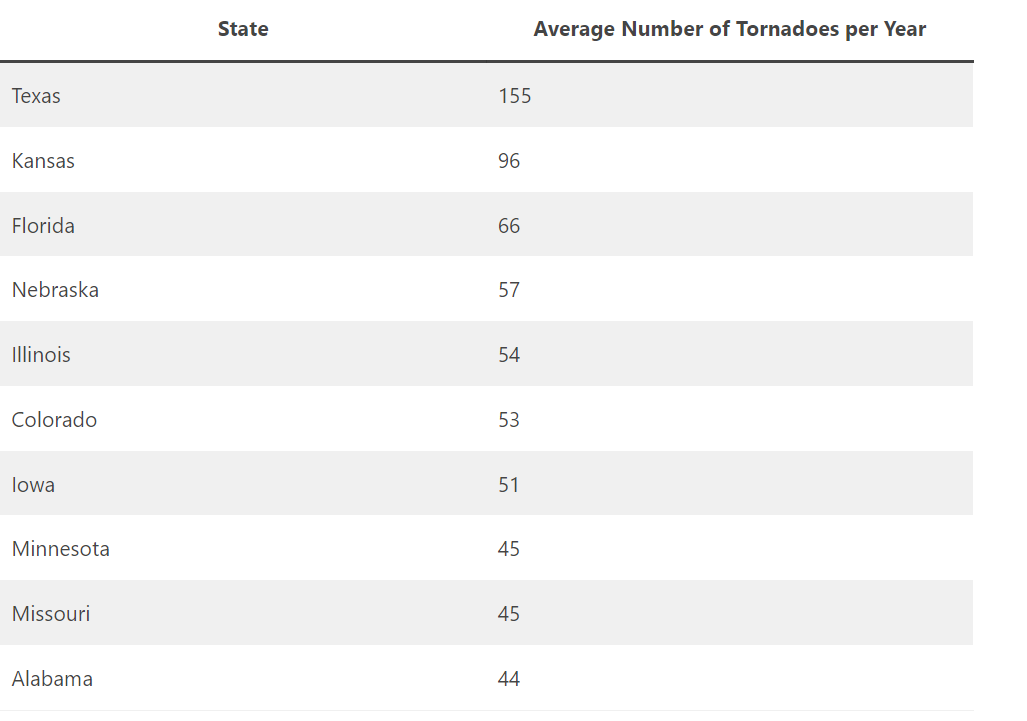
Task: Select the value 44 for Alabama
Action: click(x=509, y=679)
